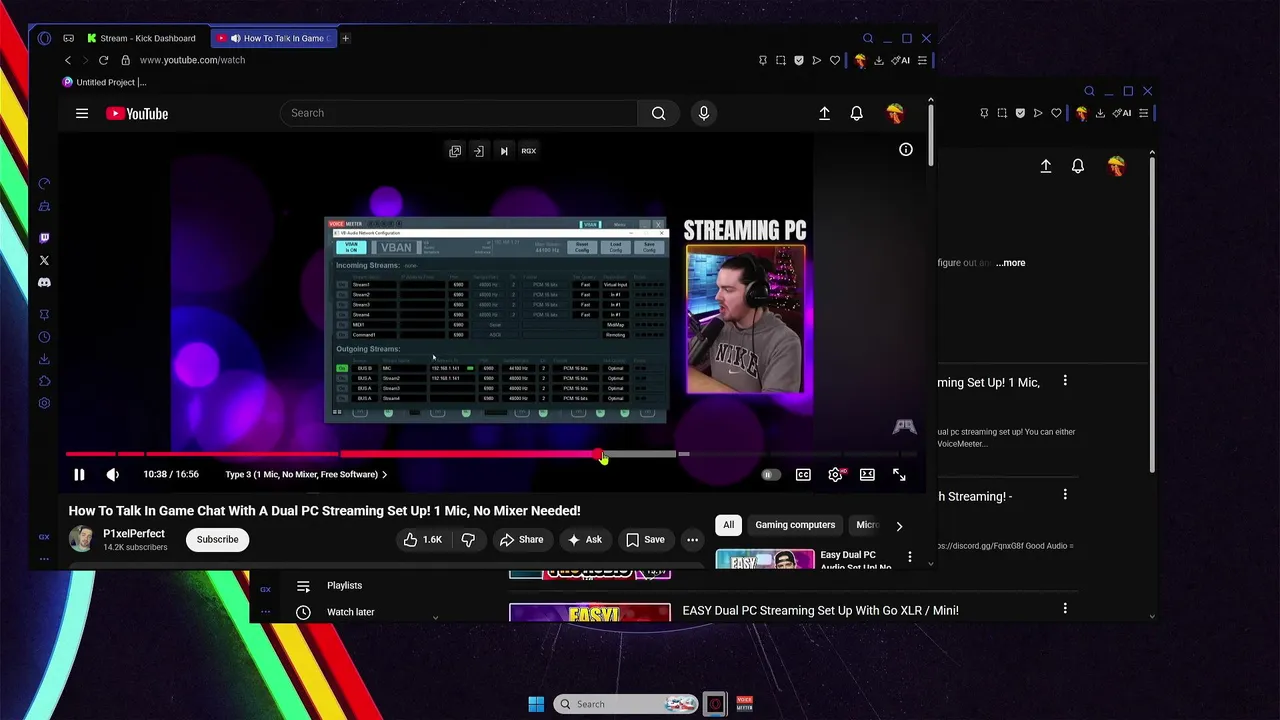The width and height of the screenshot is (1280, 720).
Task: Open YouTube notifications bell
Action: coord(857,114)
